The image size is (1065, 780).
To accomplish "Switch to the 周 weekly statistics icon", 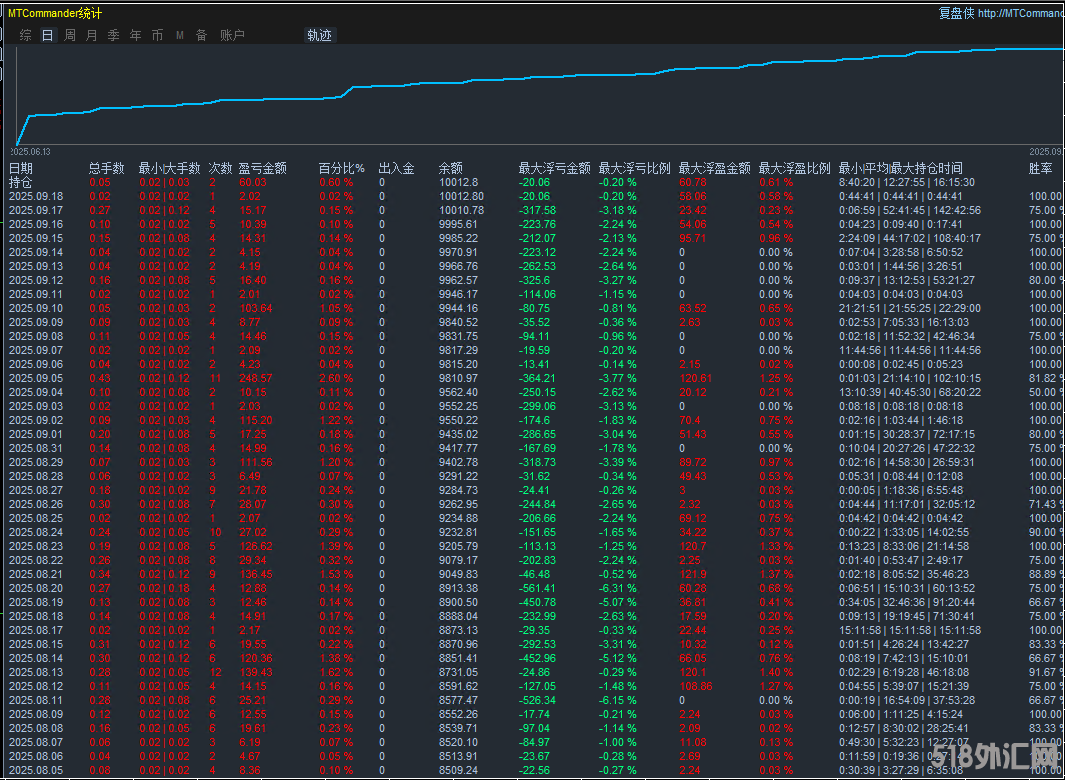I will (69, 34).
